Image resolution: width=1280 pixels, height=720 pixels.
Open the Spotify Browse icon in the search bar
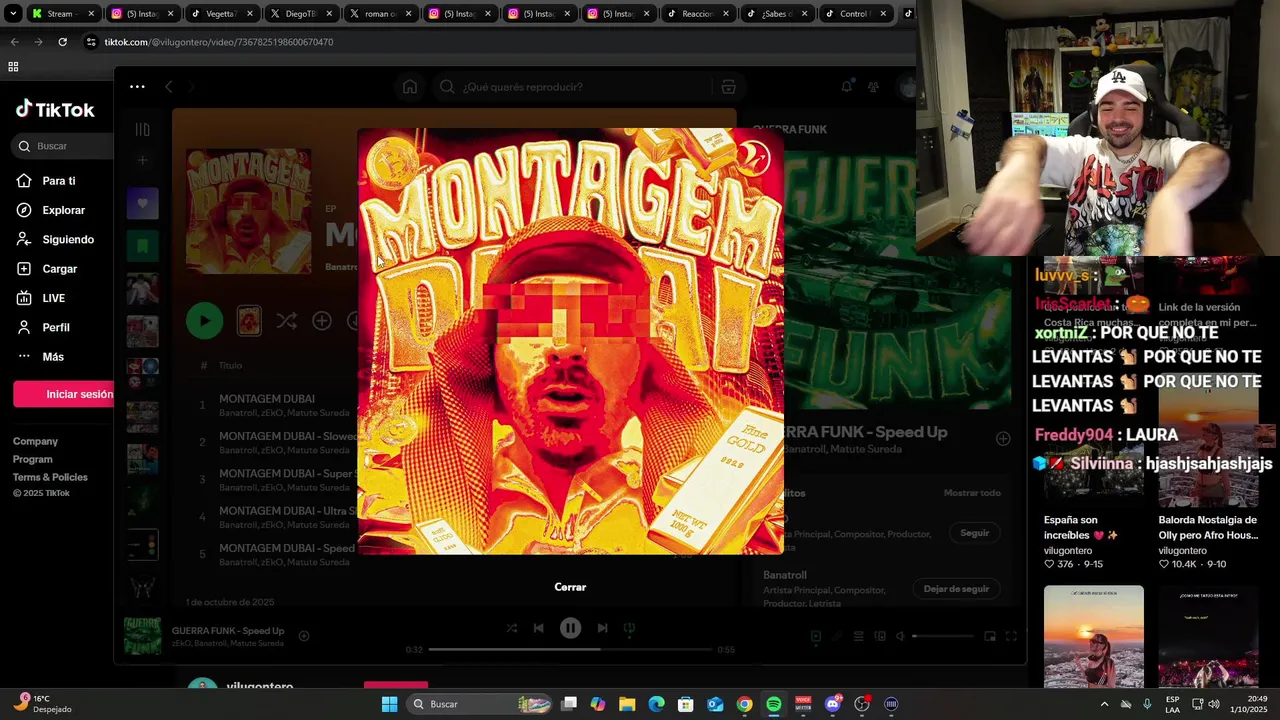click(729, 87)
